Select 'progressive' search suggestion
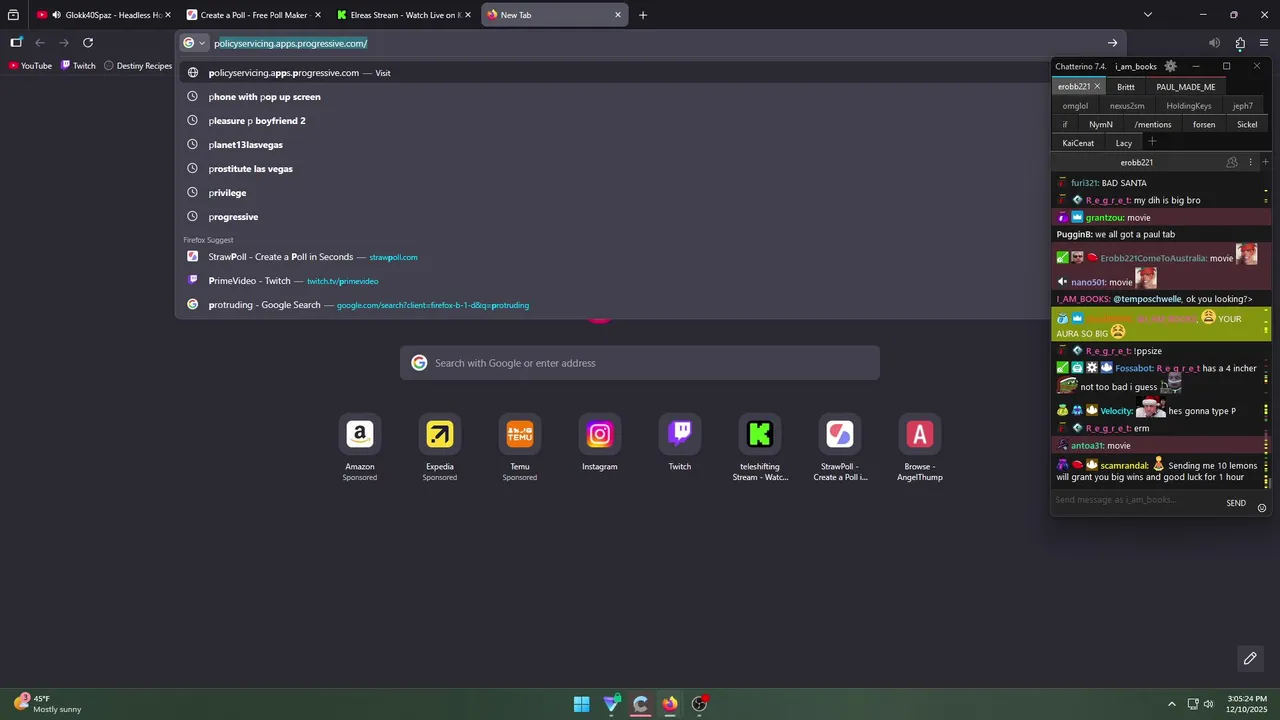 click(612, 217)
